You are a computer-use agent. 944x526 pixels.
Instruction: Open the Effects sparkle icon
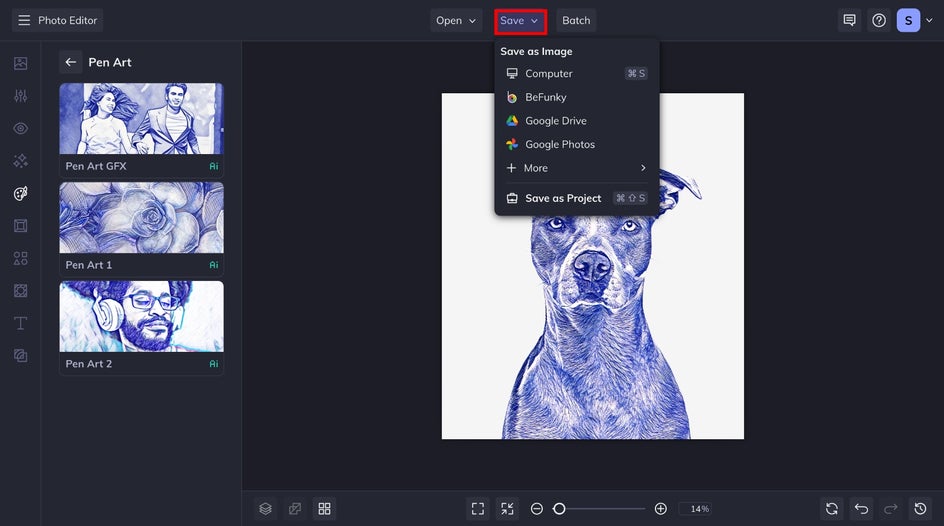pos(20,161)
